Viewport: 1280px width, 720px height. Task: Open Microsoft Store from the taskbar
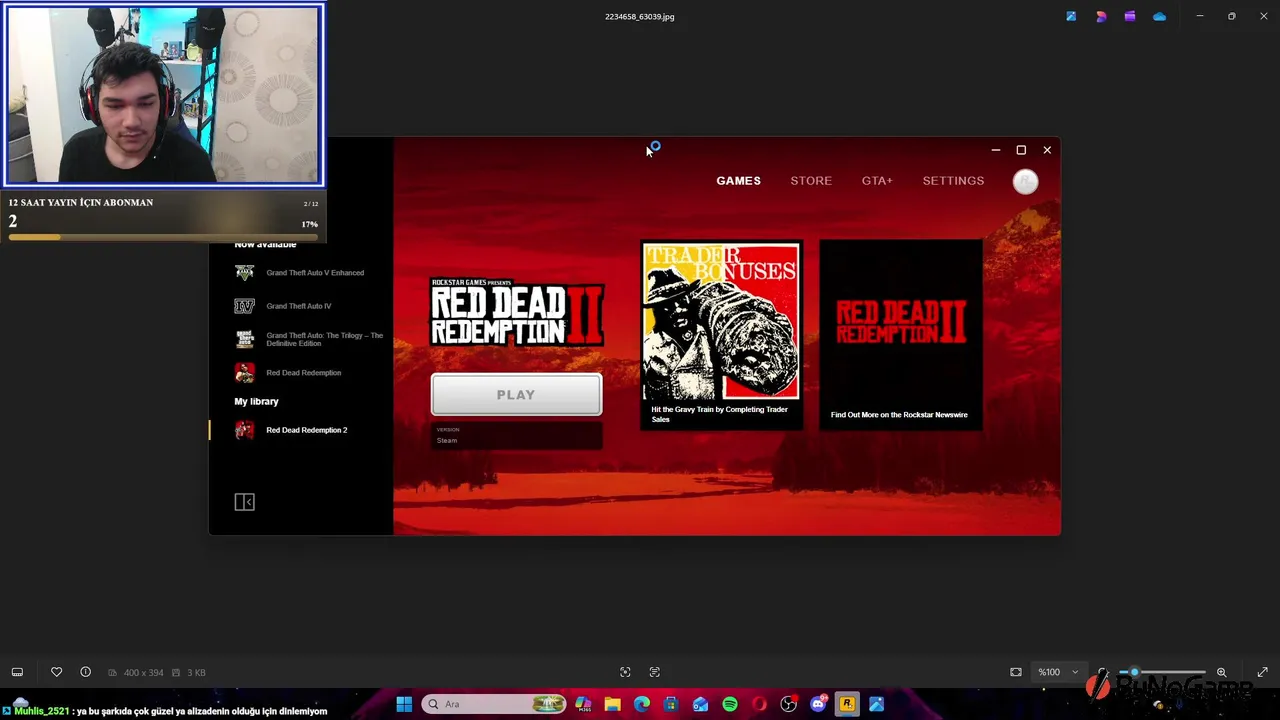tap(671, 704)
